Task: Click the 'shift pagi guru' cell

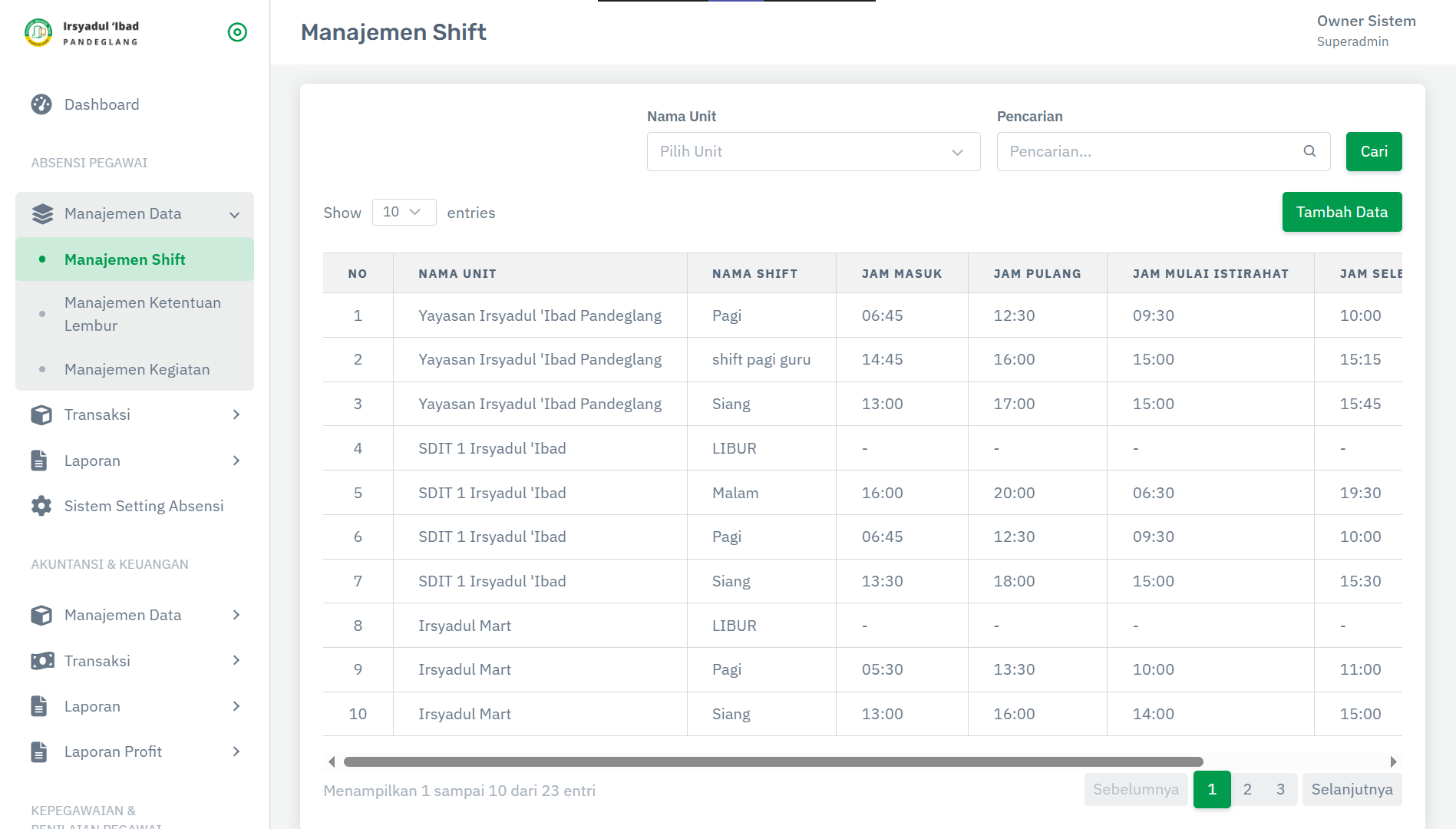Action: pos(761,359)
